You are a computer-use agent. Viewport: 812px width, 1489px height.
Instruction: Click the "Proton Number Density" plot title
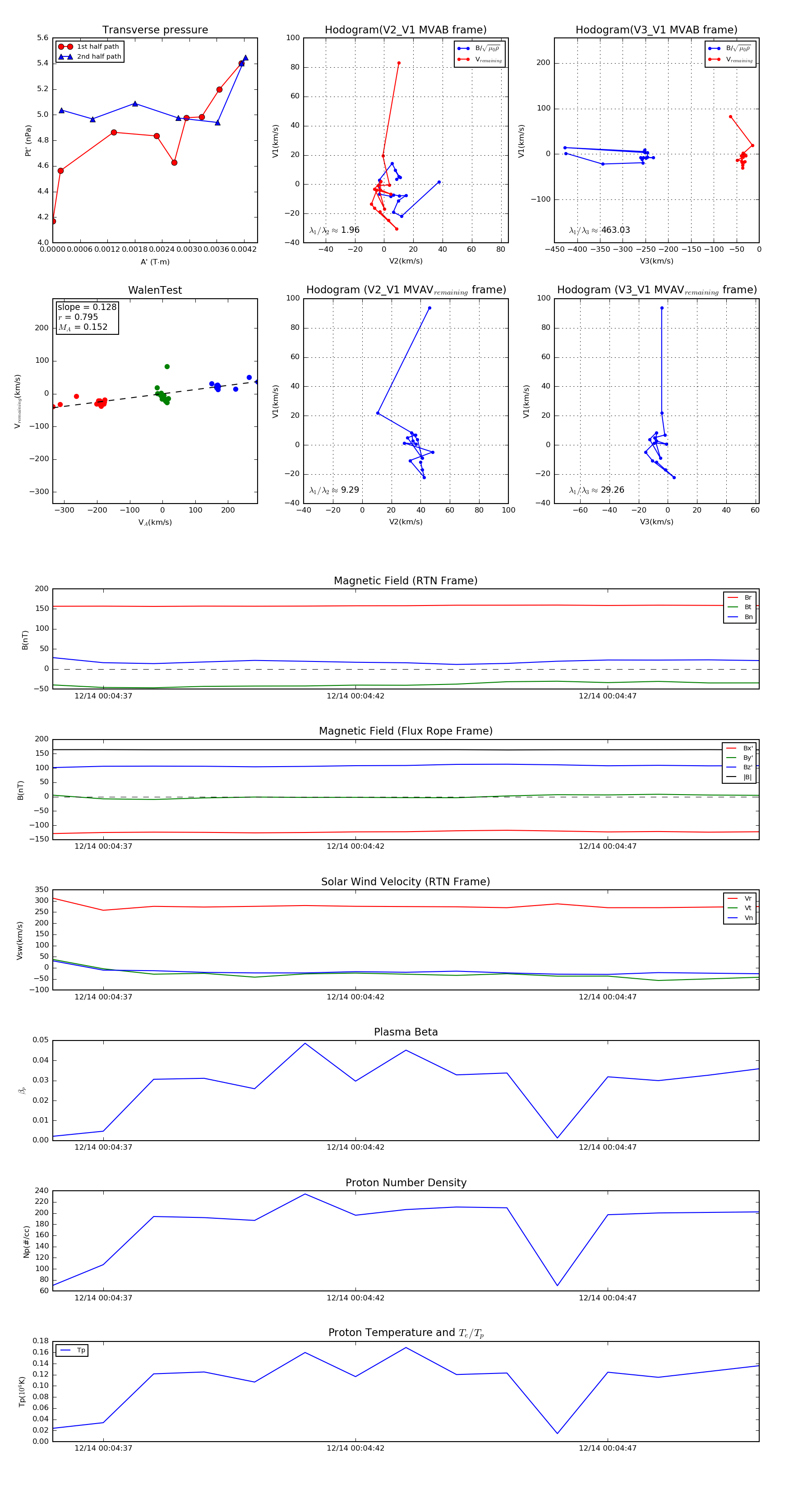pyautogui.click(x=406, y=1183)
